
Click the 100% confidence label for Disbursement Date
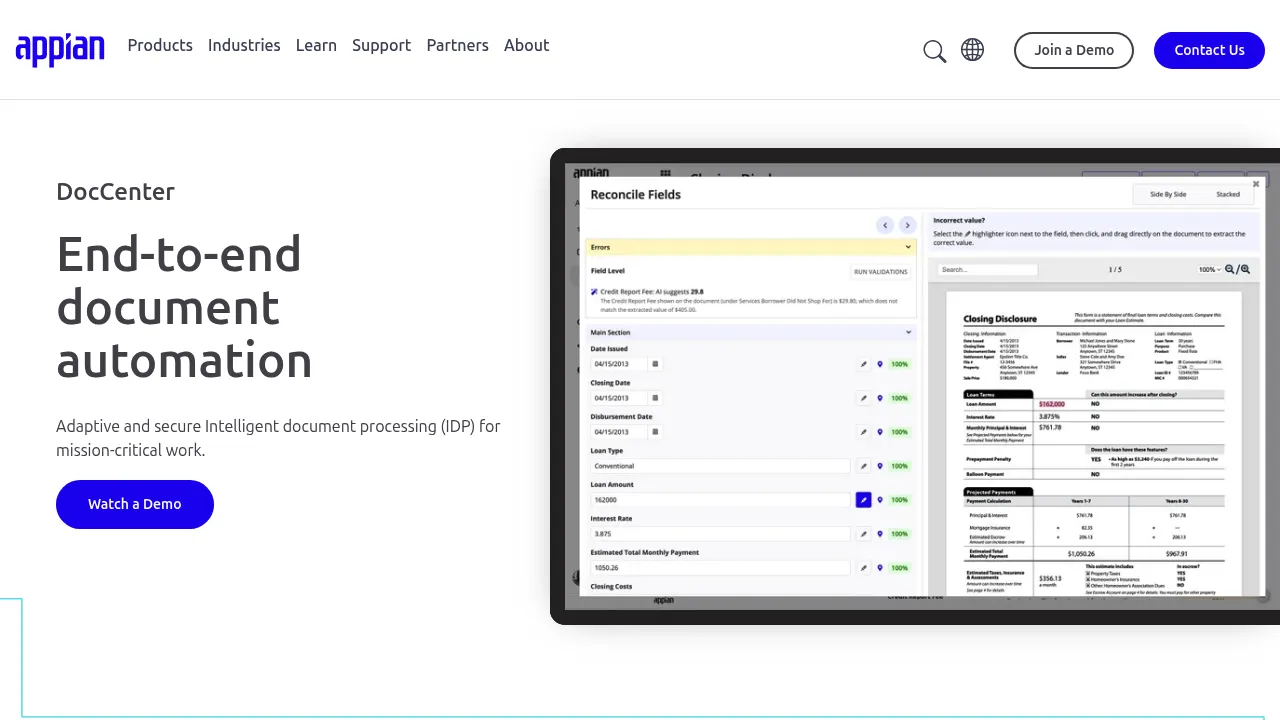pos(900,432)
